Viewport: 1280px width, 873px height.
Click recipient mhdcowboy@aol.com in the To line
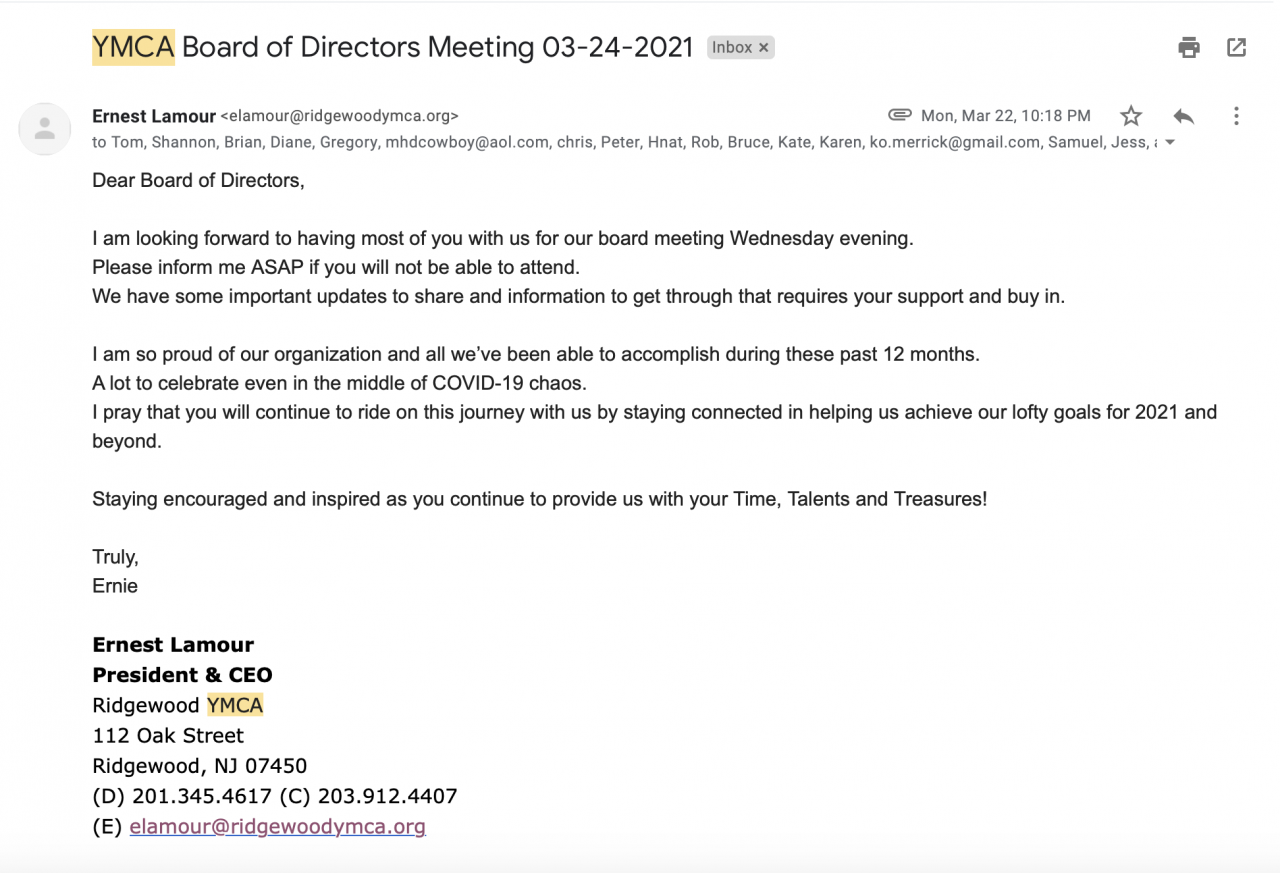tap(467, 142)
